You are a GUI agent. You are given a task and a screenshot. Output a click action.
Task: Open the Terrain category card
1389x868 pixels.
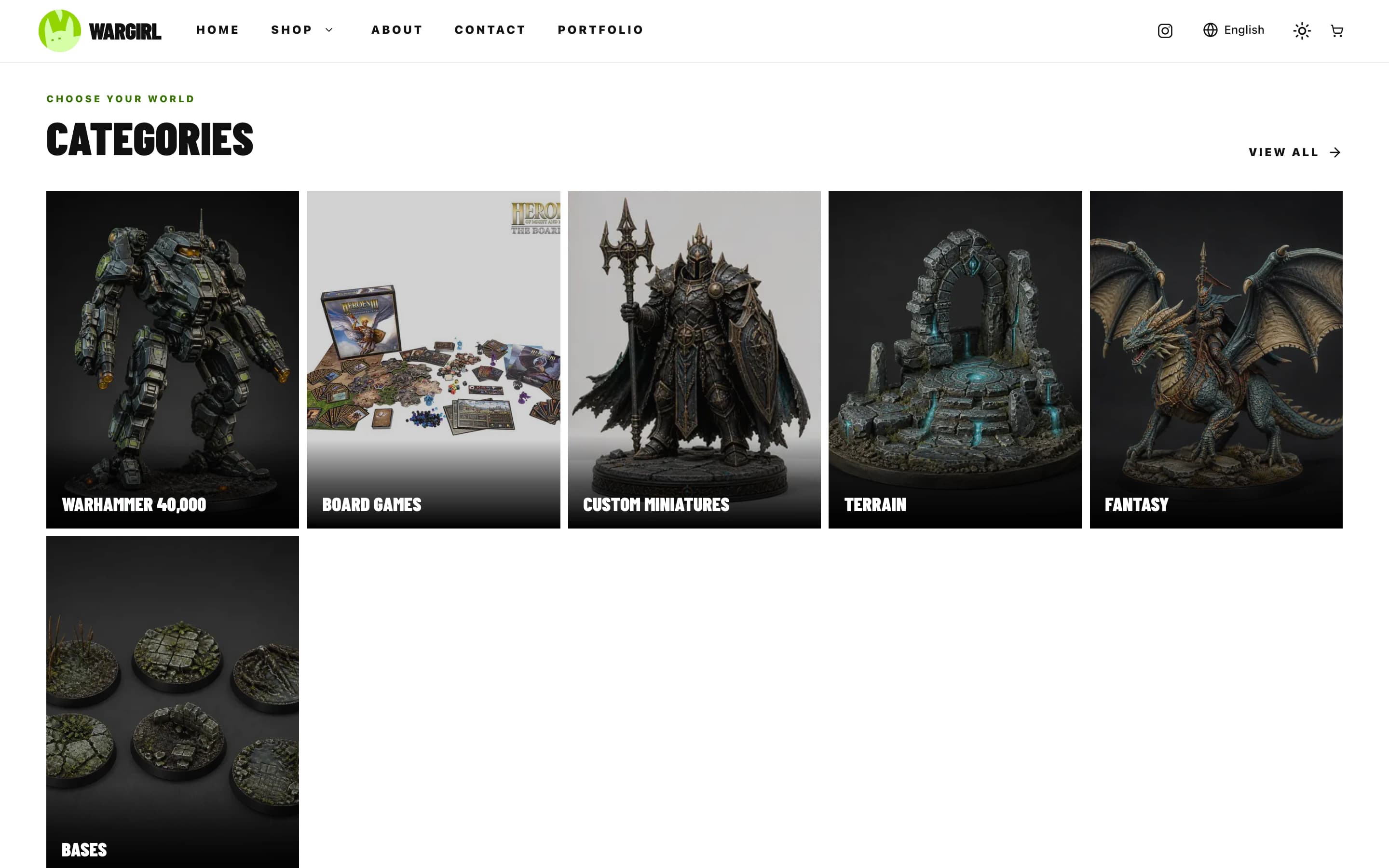pos(955,359)
